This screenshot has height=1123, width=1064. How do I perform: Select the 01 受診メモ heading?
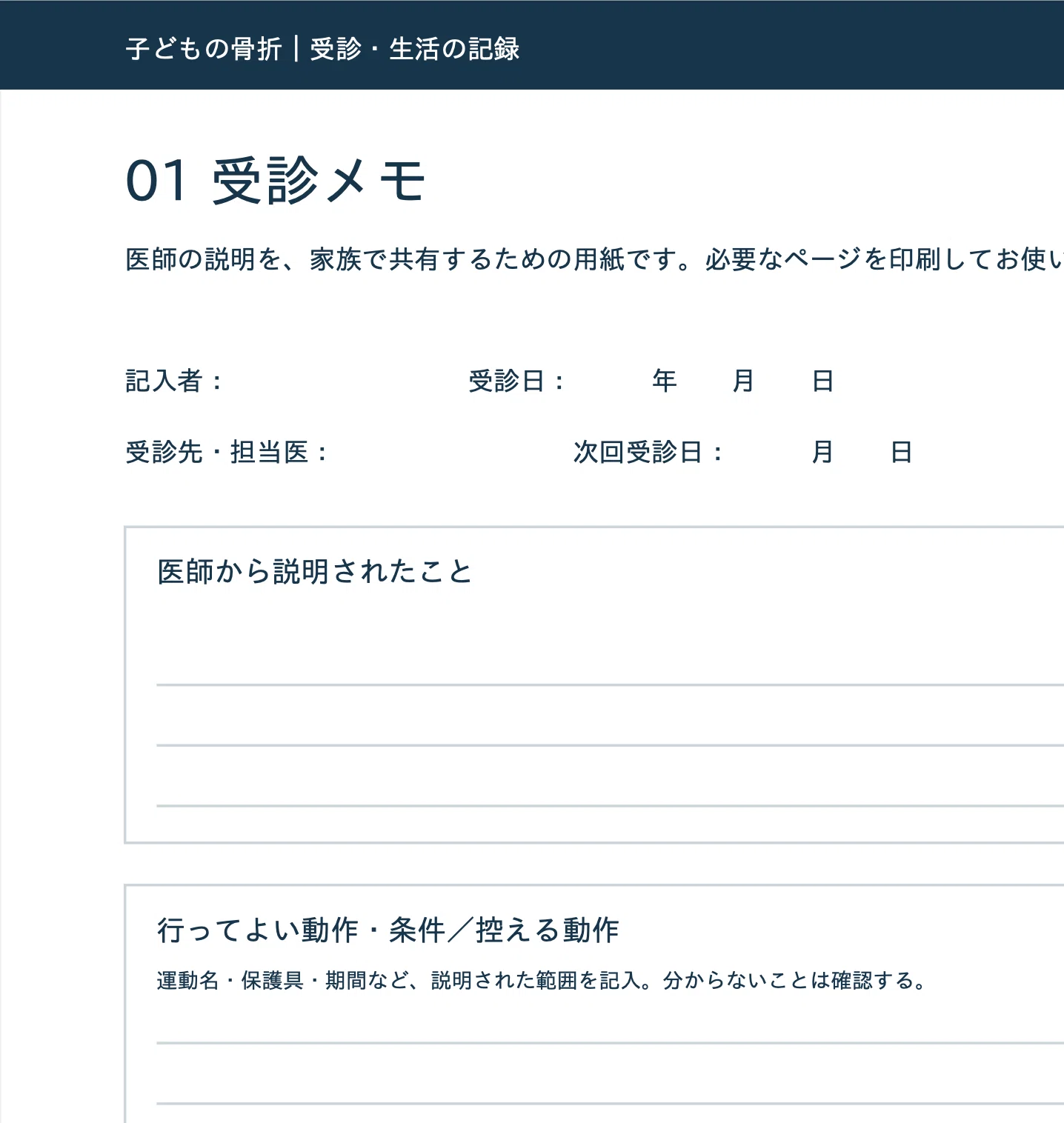(x=276, y=181)
